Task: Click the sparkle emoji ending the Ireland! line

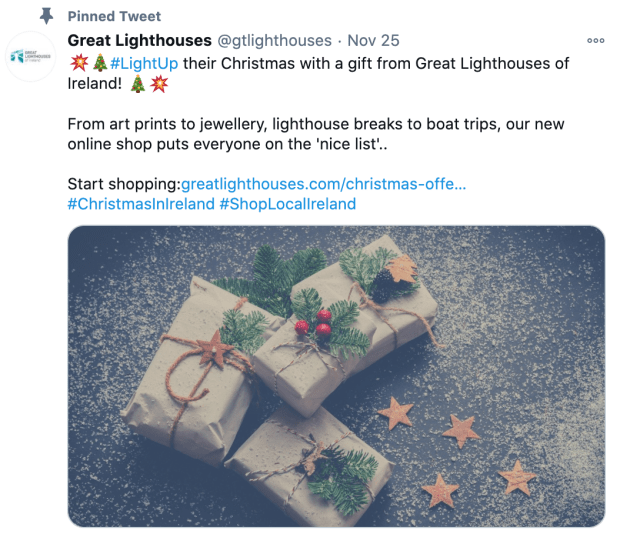Action: tap(159, 83)
